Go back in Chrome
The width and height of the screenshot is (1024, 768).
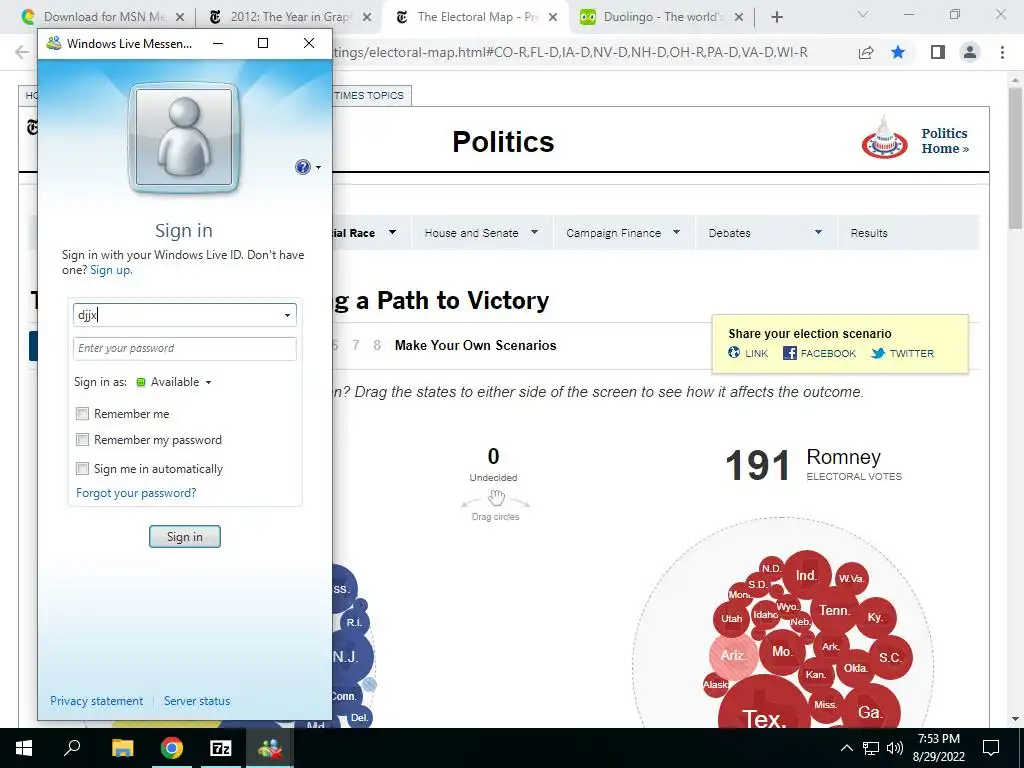pyautogui.click(x=22, y=52)
